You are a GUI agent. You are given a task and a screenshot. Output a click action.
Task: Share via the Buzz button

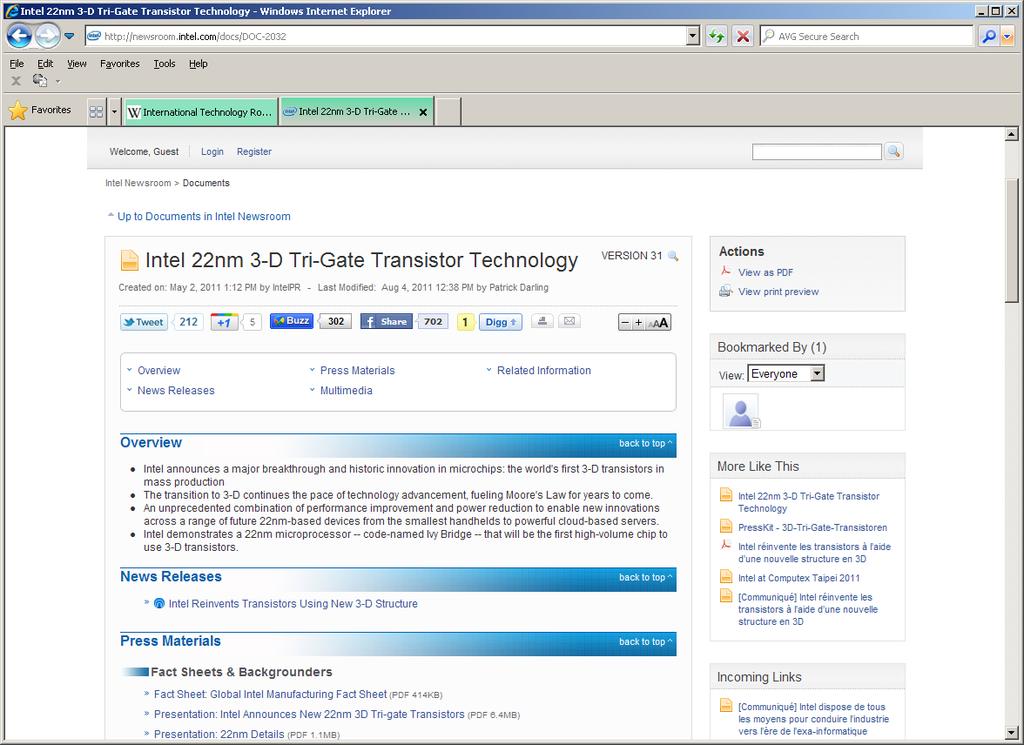[x=291, y=321]
